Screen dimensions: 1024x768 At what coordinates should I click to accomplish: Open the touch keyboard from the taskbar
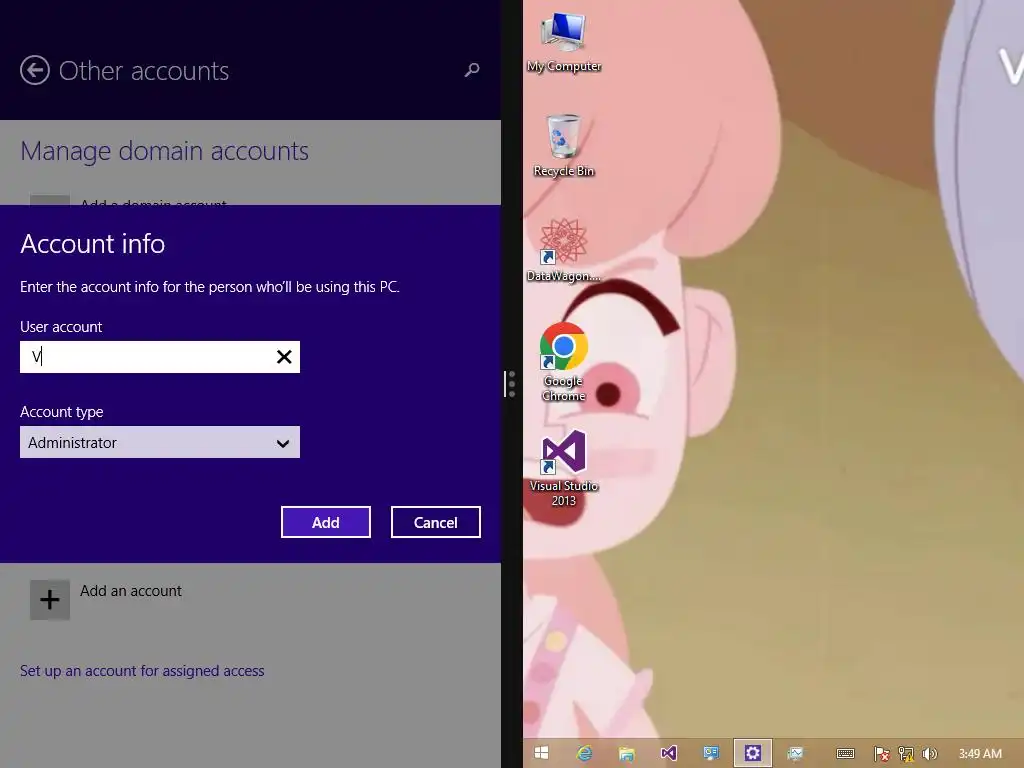[x=845, y=754]
